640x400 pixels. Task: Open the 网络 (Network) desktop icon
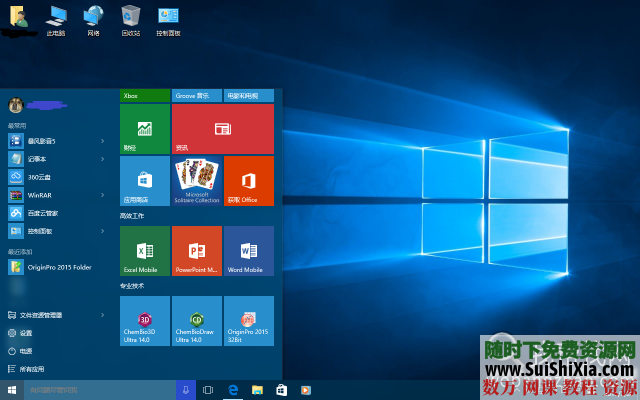[93, 21]
